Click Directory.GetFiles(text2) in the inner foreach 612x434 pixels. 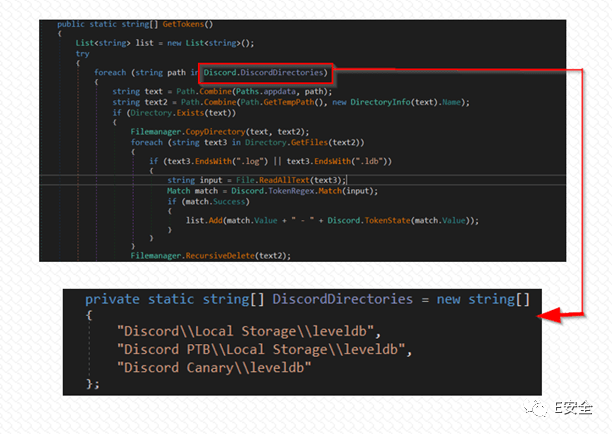304,142
